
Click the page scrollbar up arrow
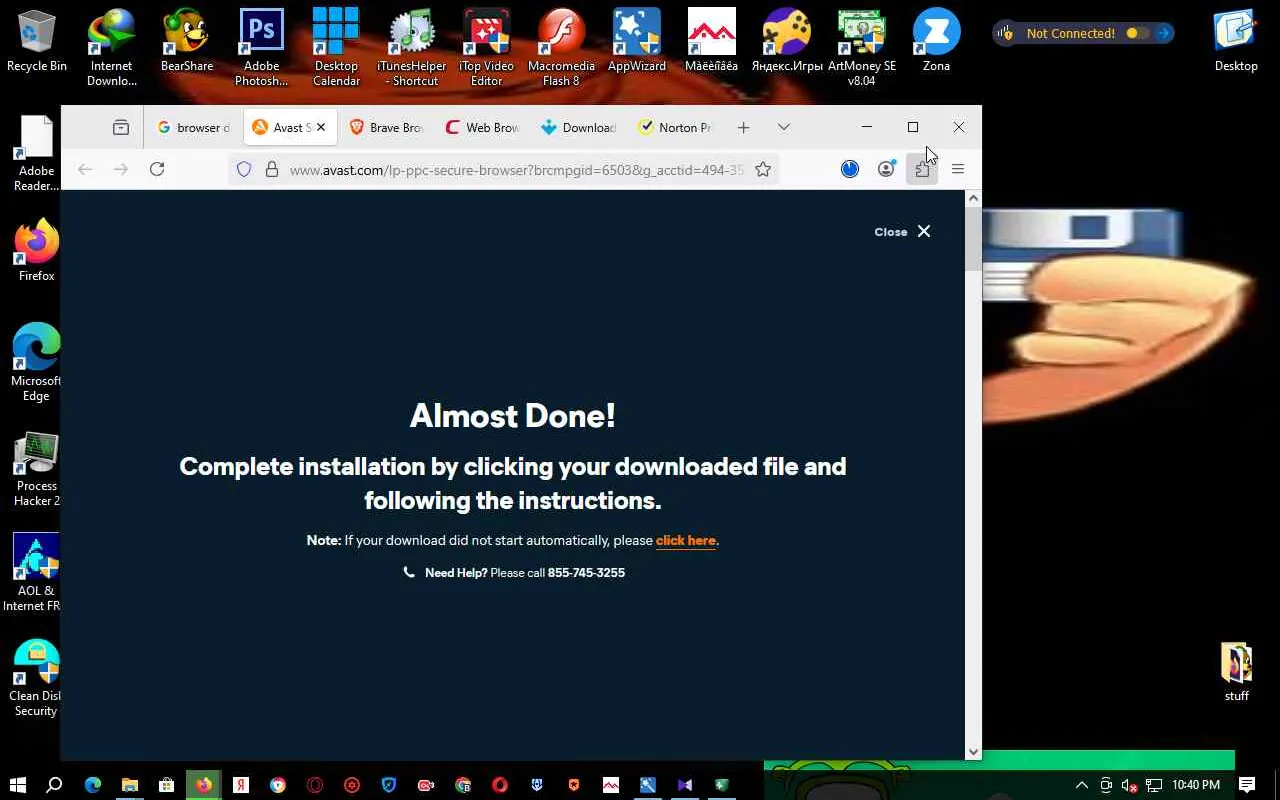click(973, 198)
